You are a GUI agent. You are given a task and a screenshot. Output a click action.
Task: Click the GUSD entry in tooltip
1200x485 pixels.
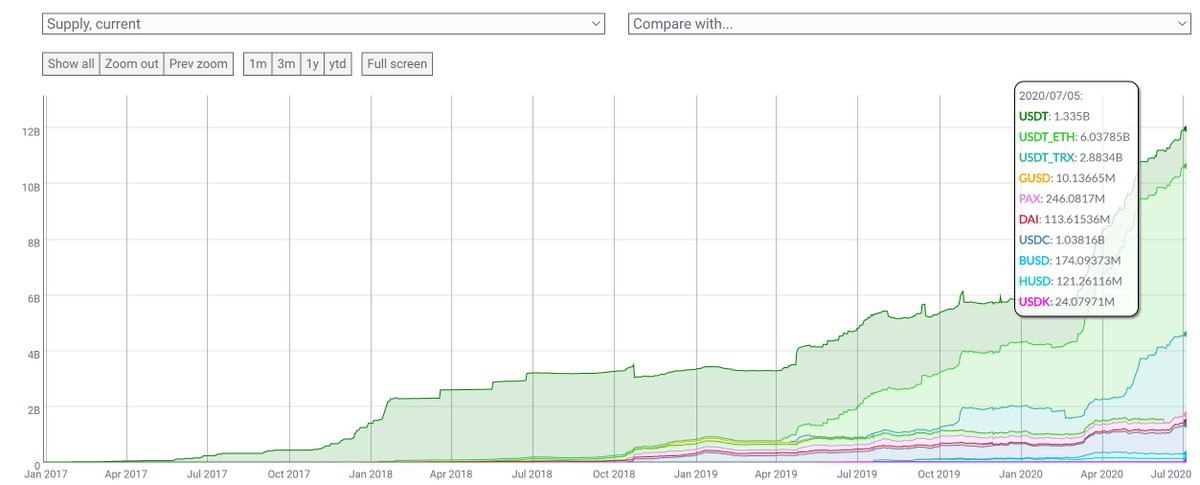[1067, 178]
